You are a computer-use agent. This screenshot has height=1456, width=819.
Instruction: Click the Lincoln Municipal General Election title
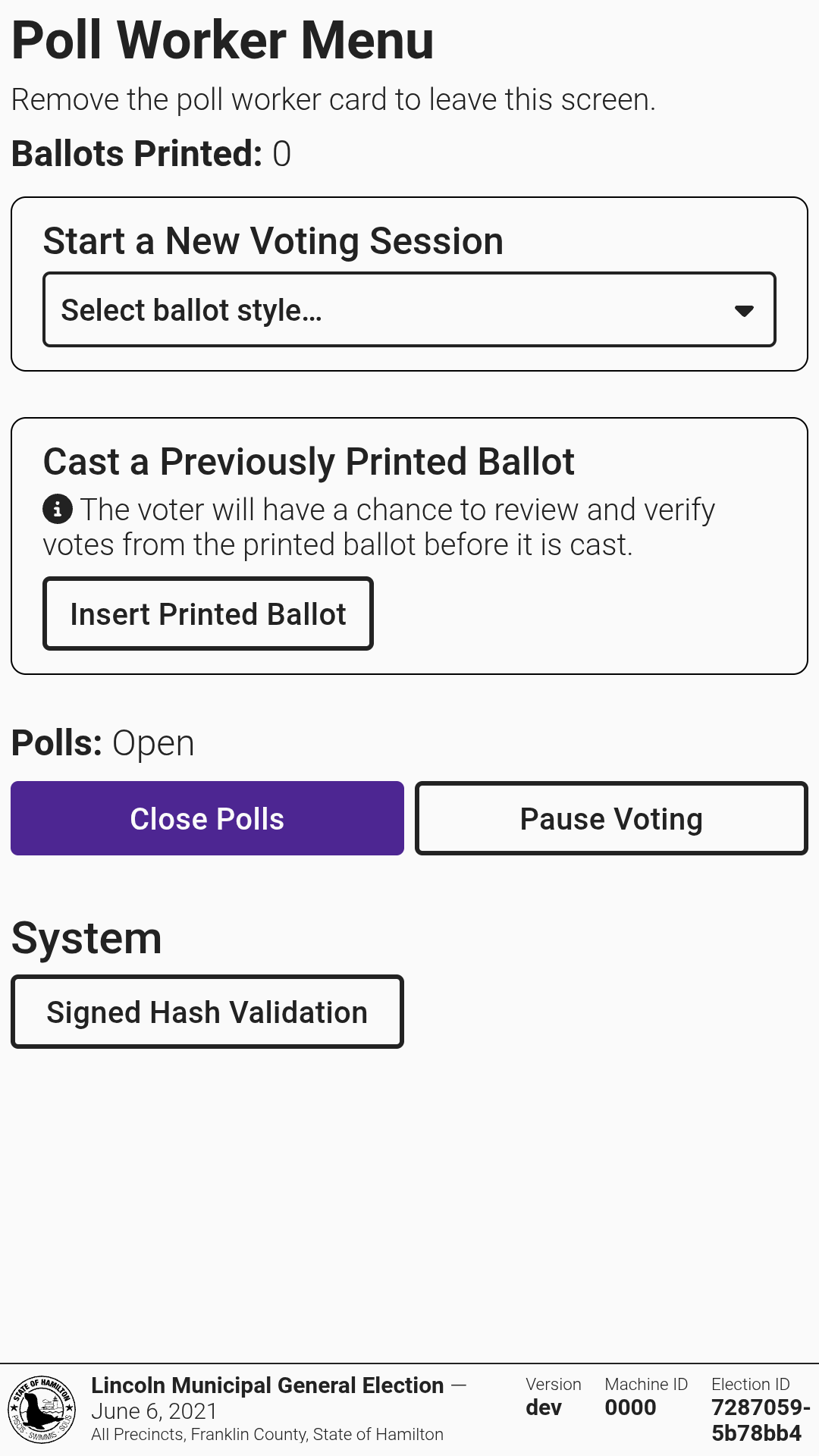(x=267, y=1385)
